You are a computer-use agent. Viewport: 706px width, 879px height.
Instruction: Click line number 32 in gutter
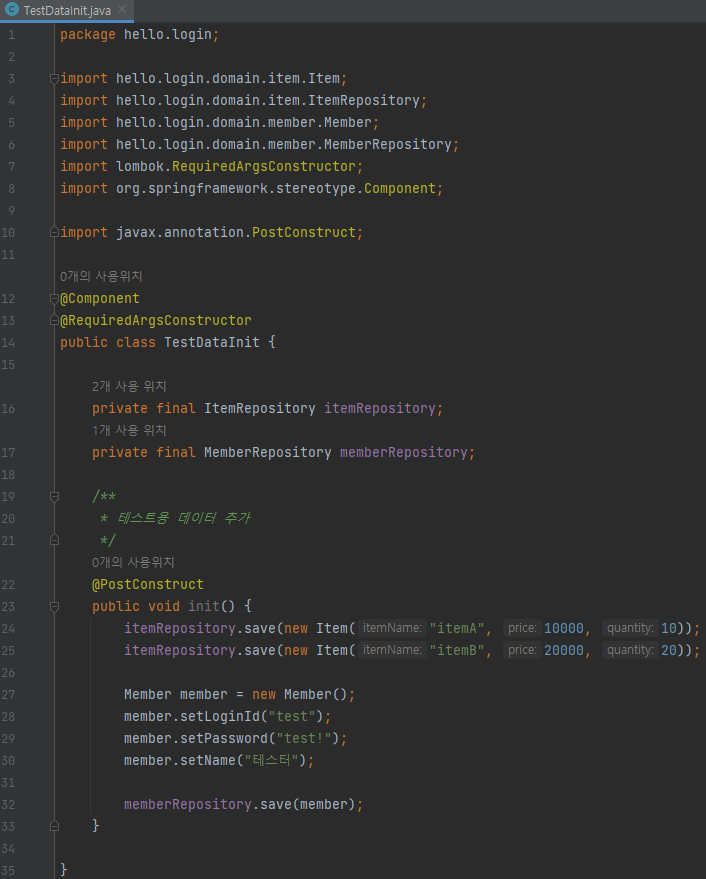coord(8,804)
